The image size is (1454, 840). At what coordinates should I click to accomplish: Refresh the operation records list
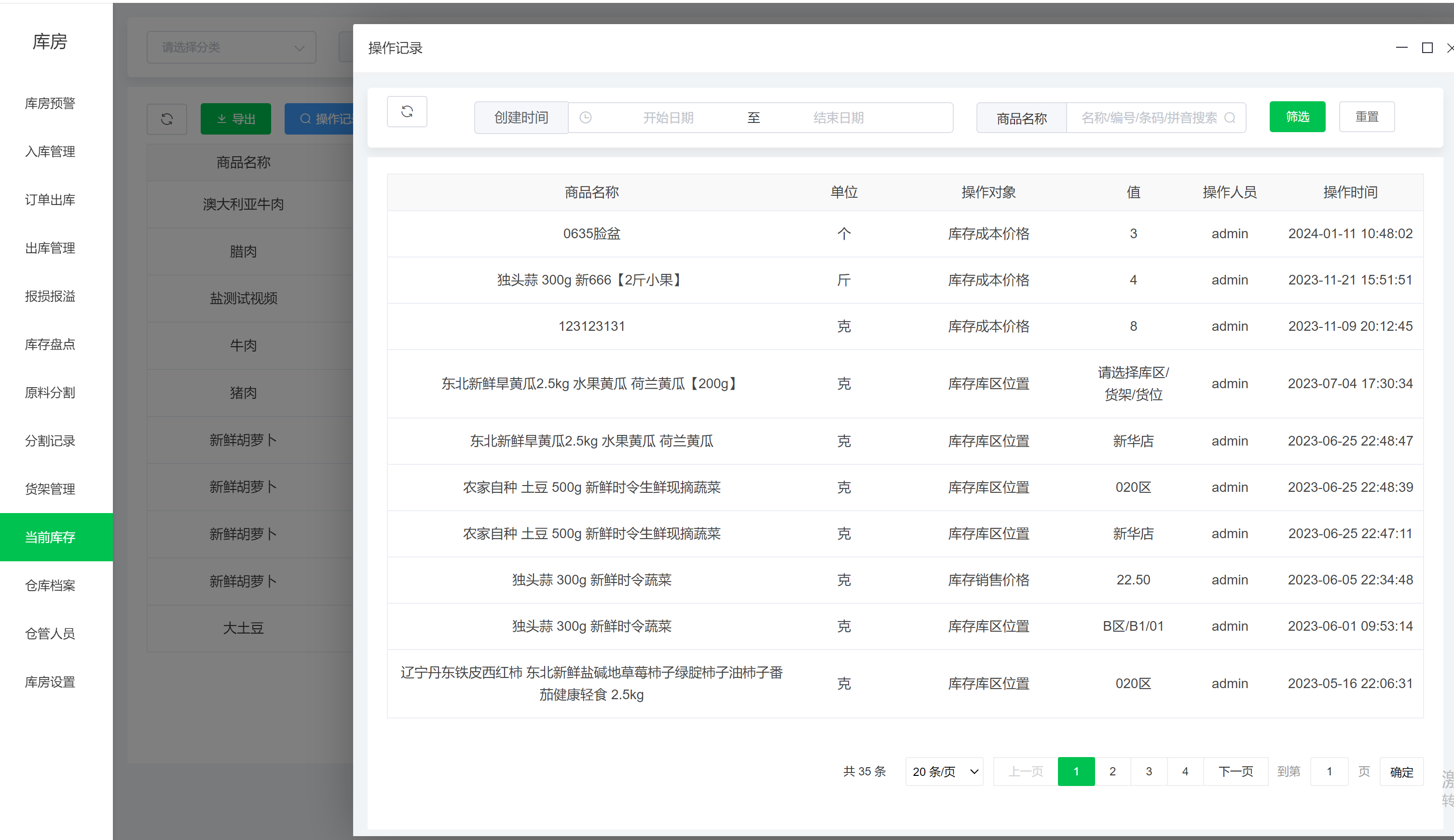click(x=407, y=111)
